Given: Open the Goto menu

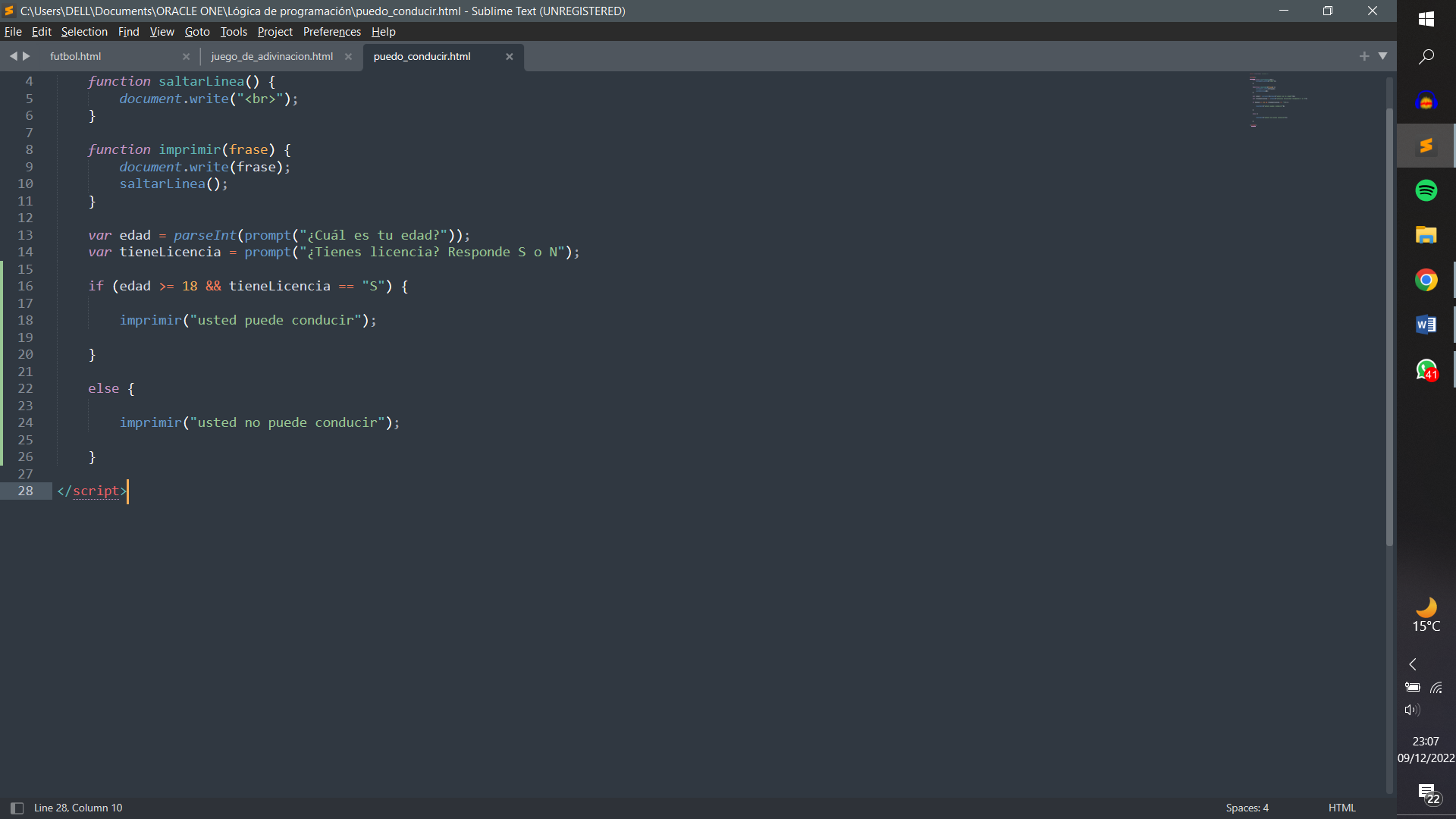Looking at the screenshot, I should [197, 32].
